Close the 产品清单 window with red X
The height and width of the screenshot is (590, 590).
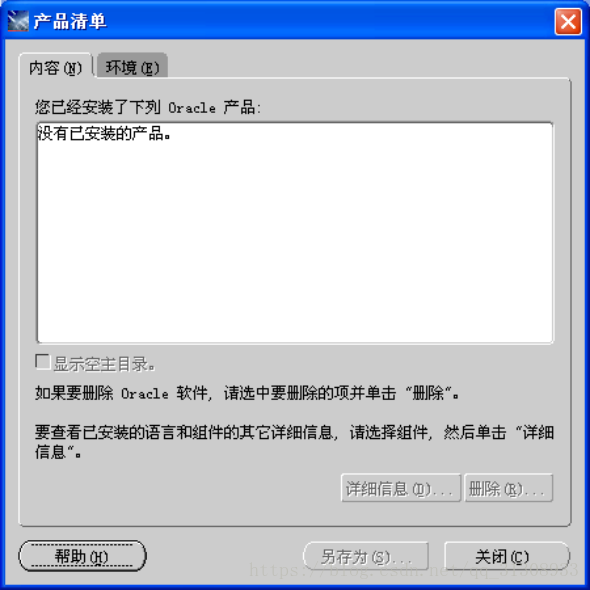[568, 21]
